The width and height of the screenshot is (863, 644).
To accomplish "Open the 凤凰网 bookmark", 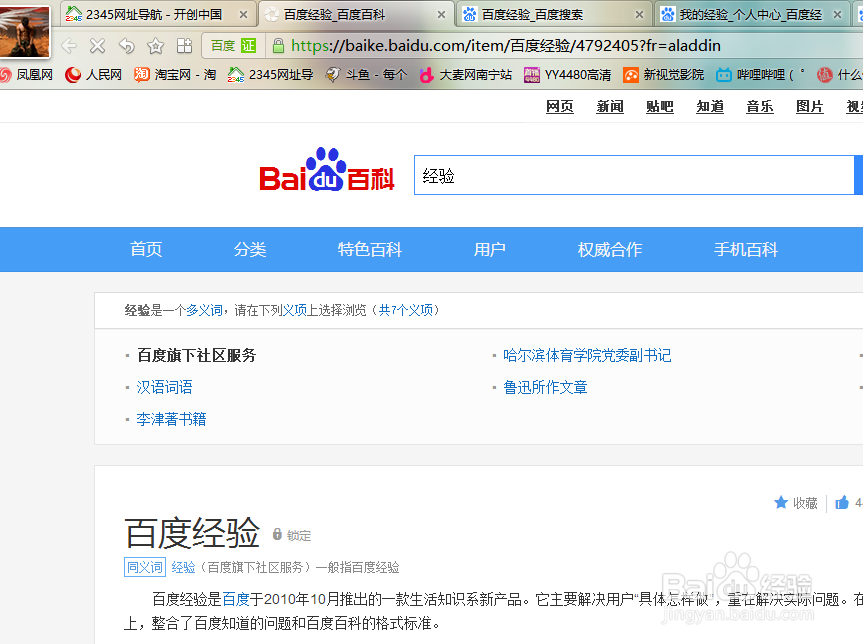I will (27, 74).
